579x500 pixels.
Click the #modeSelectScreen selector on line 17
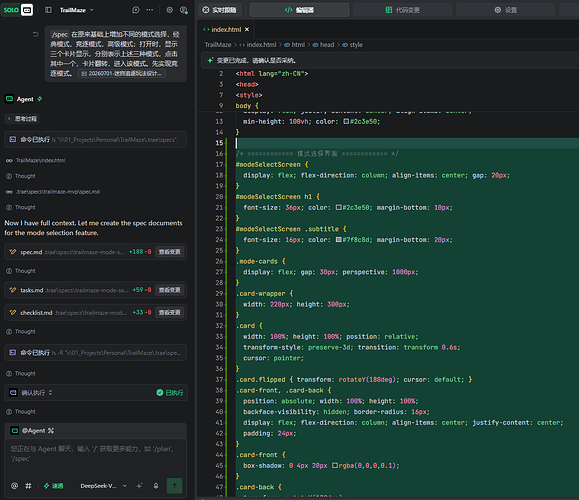coord(268,164)
